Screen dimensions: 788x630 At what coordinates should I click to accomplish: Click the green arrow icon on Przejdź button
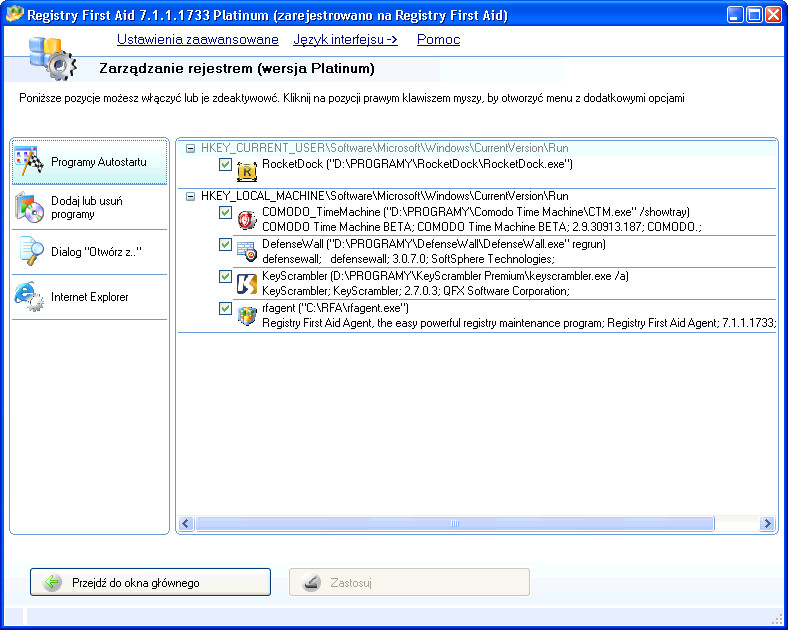tap(52, 582)
